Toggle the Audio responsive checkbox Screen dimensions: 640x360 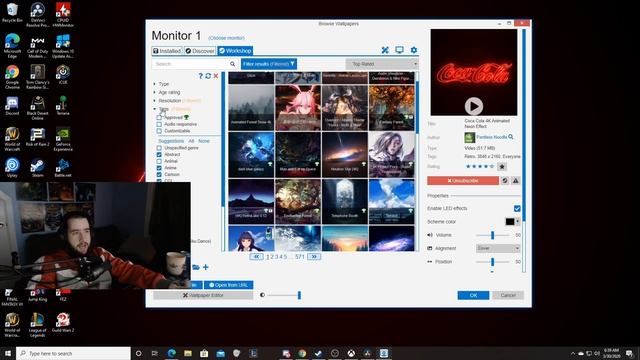pyautogui.click(x=159, y=124)
